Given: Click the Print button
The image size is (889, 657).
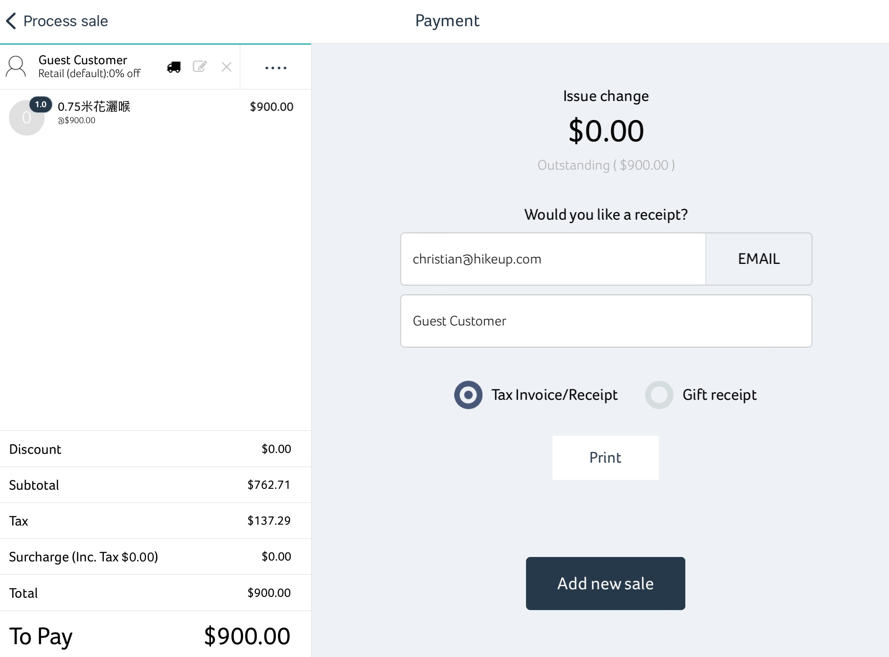Looking at the screenshot, I should 606,457.
